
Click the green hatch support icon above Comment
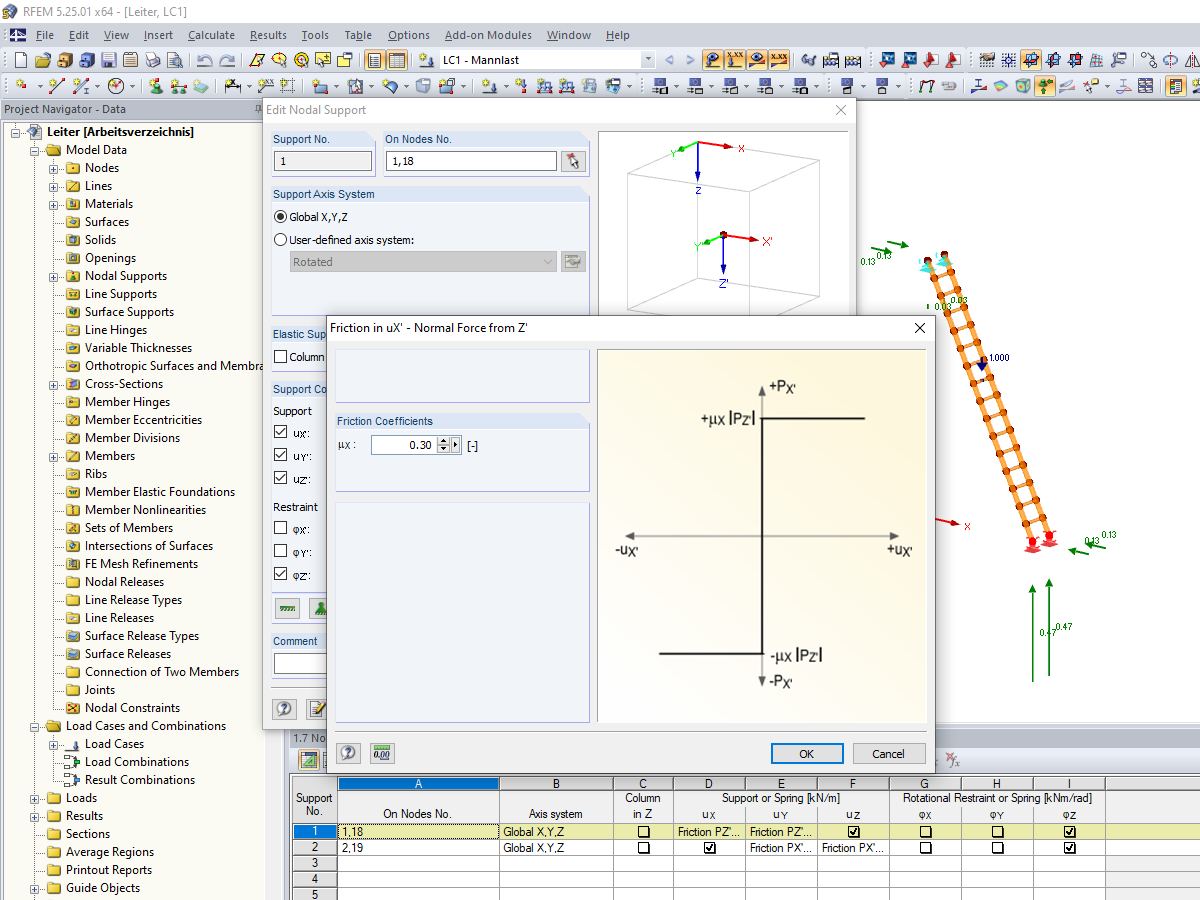(288, 608)
